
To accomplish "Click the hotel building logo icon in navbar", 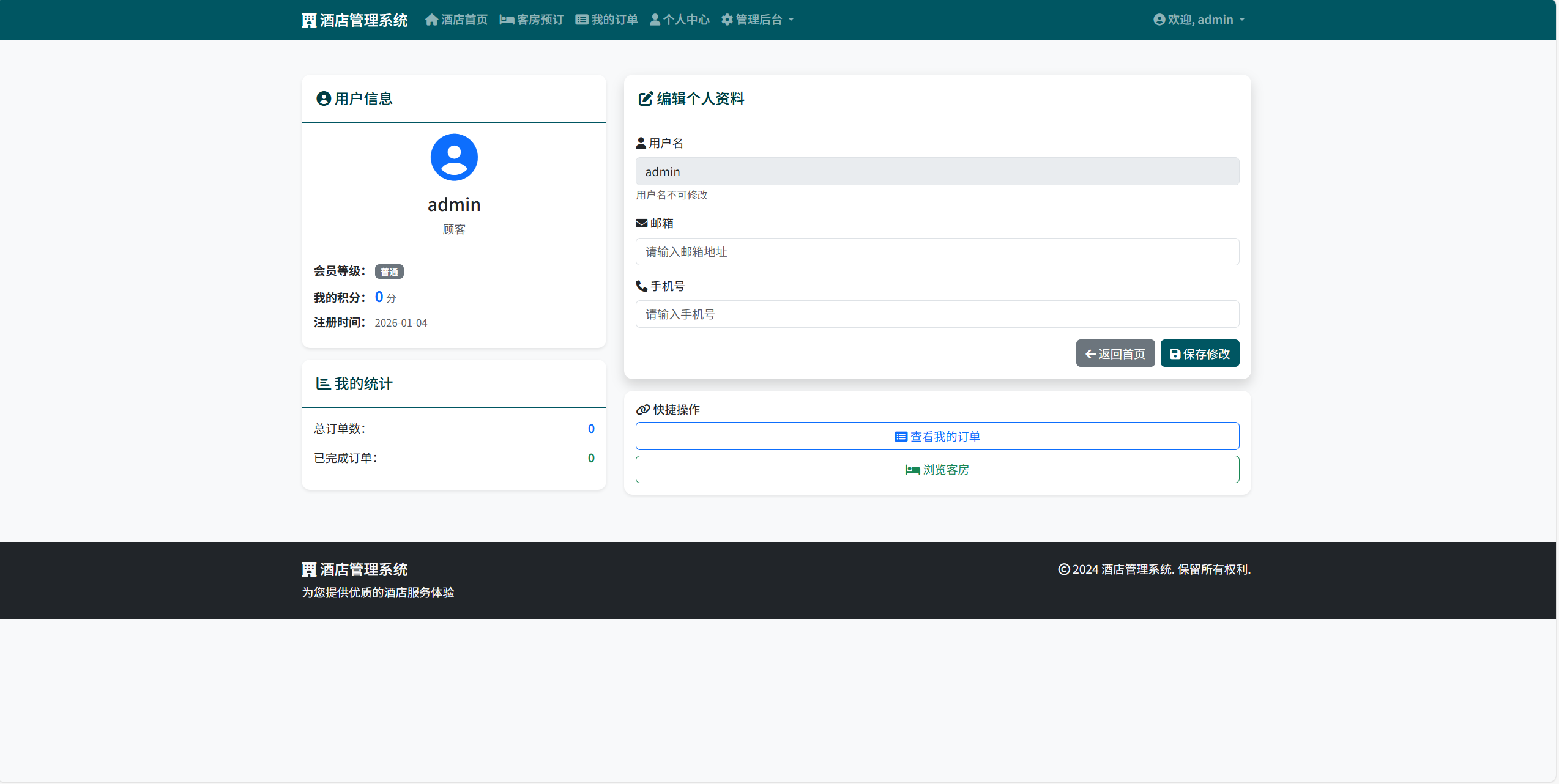I will pos(309,20).
